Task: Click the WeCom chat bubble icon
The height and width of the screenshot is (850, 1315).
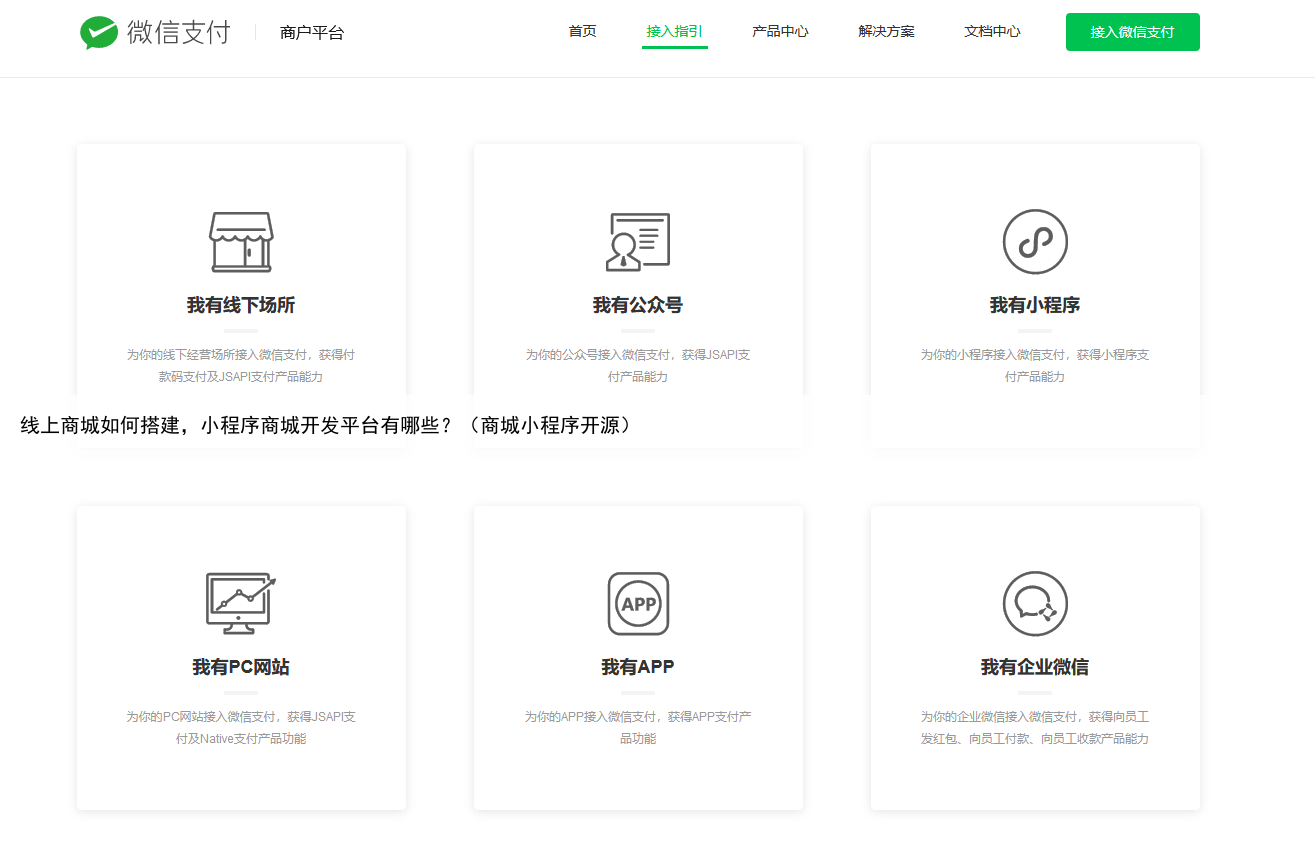Action: point(1035,603)
